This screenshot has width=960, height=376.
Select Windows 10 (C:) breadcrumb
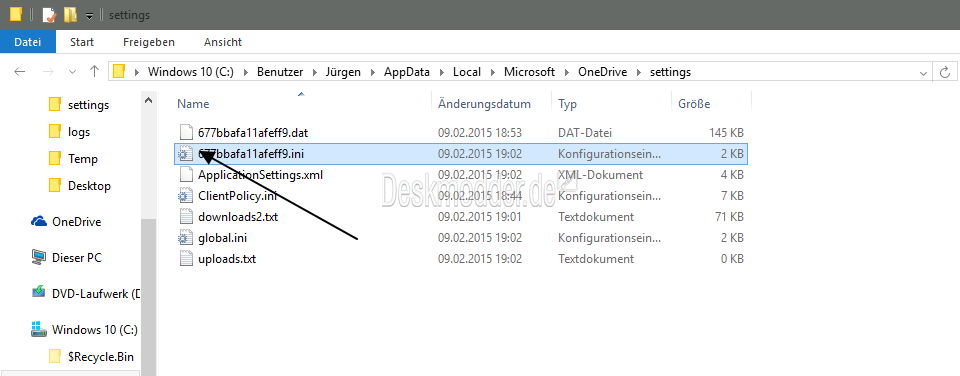(191, 72)
